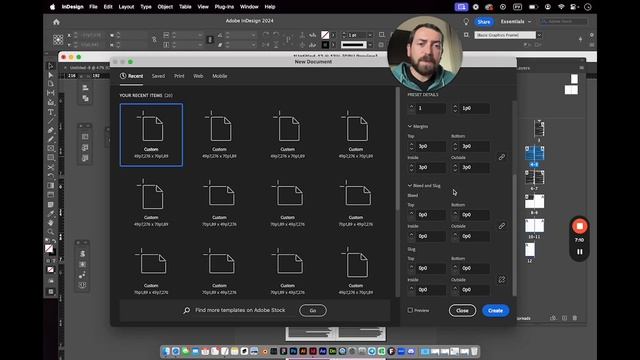This screenshot has width=640, height=360.
Task: Click the Slug Bottom stepper arrows
Action: pos(455,268)
